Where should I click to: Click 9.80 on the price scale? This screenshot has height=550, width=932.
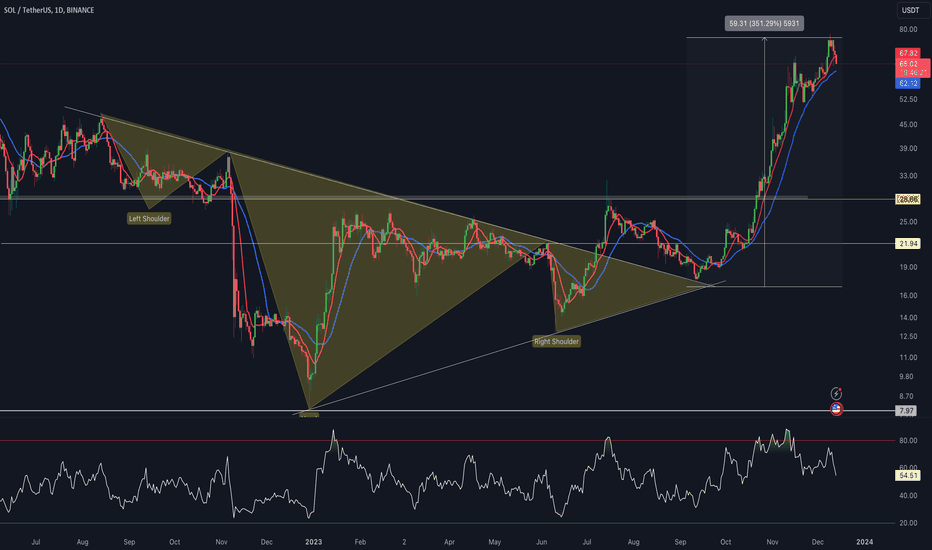point(906,376)
